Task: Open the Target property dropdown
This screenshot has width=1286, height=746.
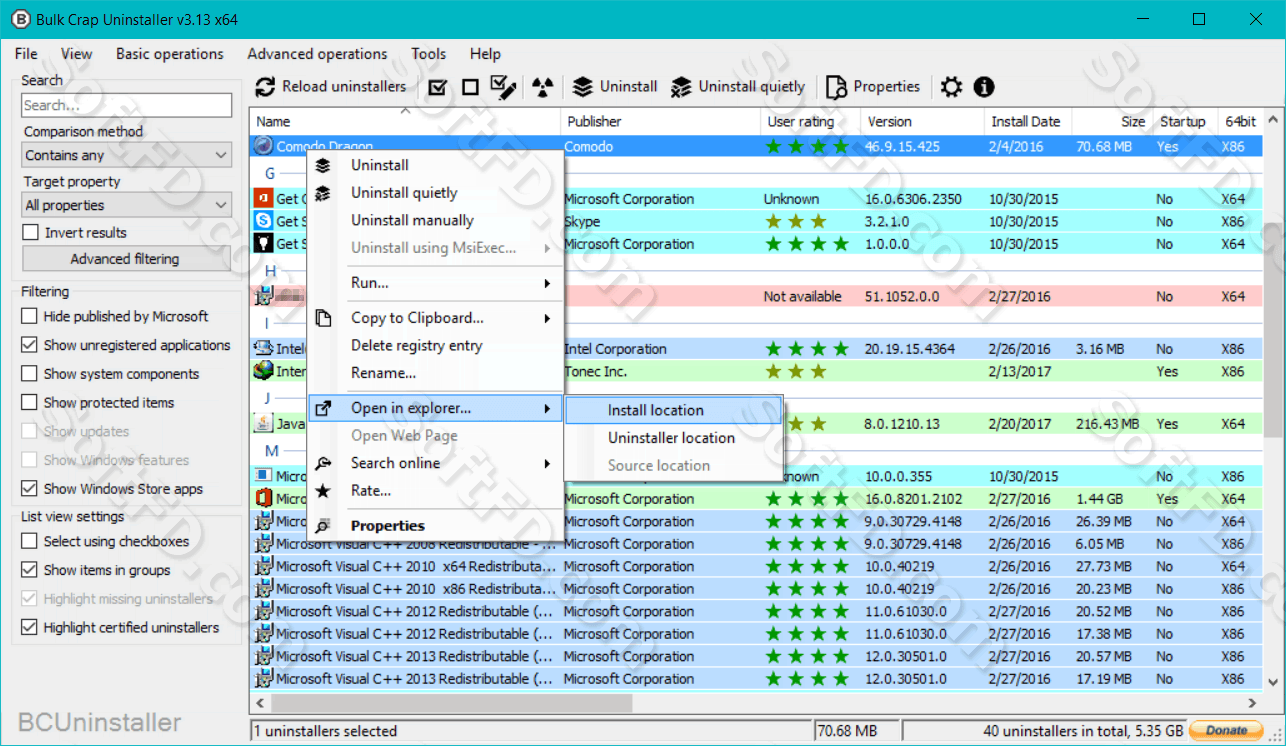Action: tap(127, 205)
